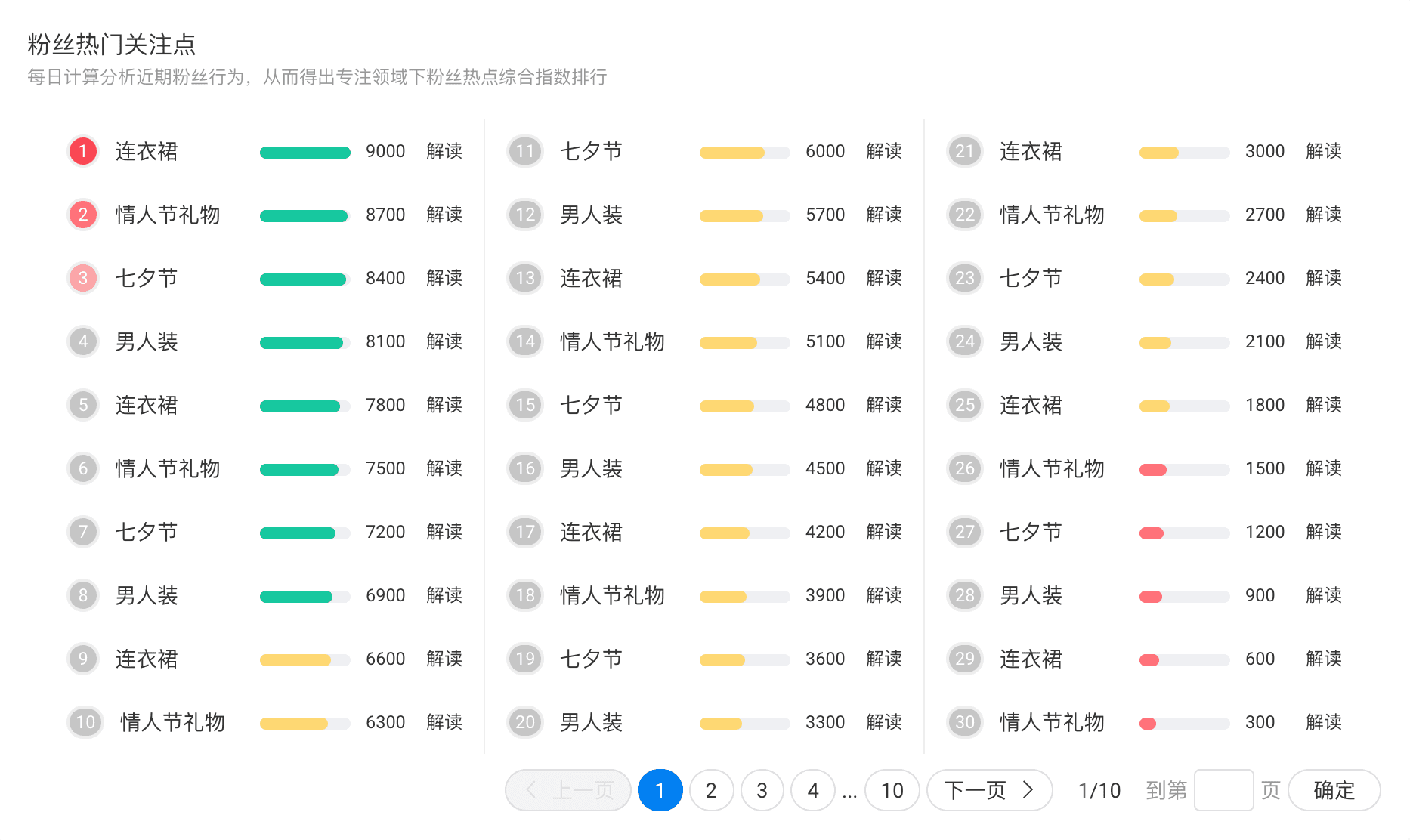The height and width of the screenshot is (840, 1410).
Task: Select page 4 in pagination
Action: click(813, 790)
